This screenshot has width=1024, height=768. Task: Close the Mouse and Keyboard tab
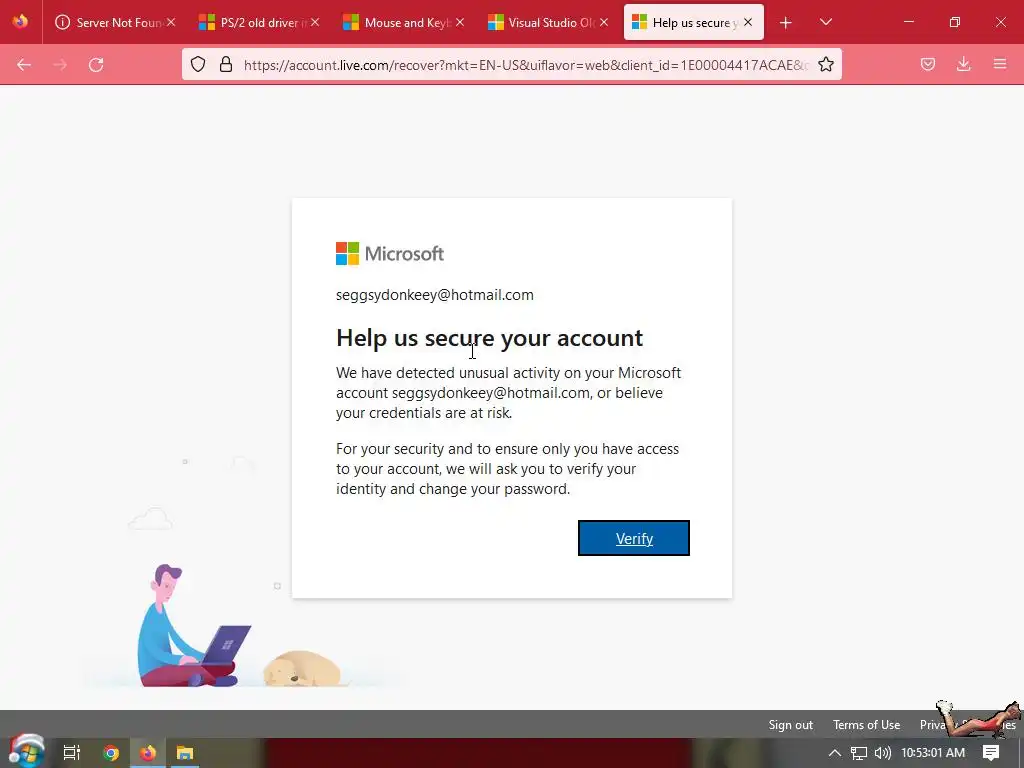coord(460,22)
